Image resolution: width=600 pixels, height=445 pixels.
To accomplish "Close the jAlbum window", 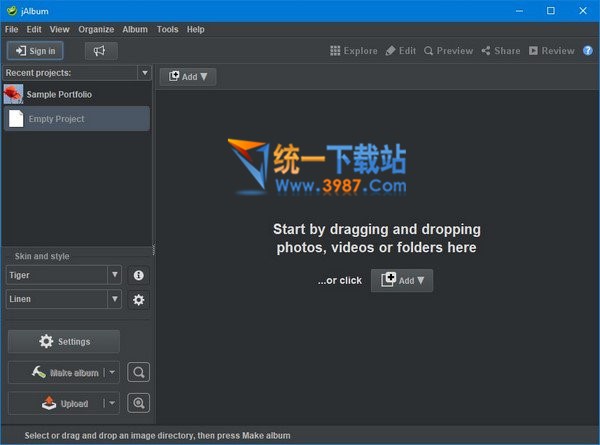I will (x=583, y=11).
